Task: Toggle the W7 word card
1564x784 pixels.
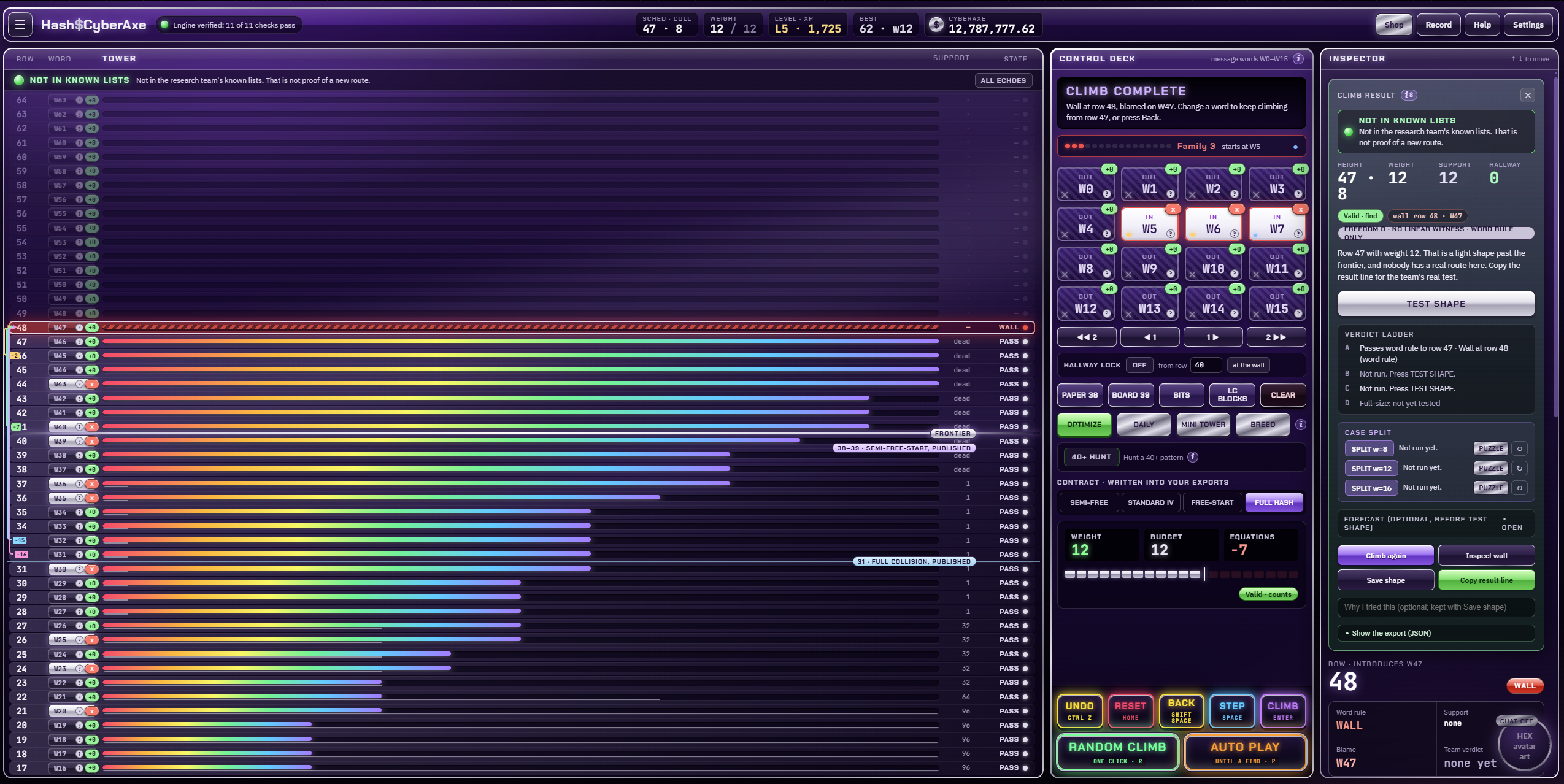Action: point(1277,225)
